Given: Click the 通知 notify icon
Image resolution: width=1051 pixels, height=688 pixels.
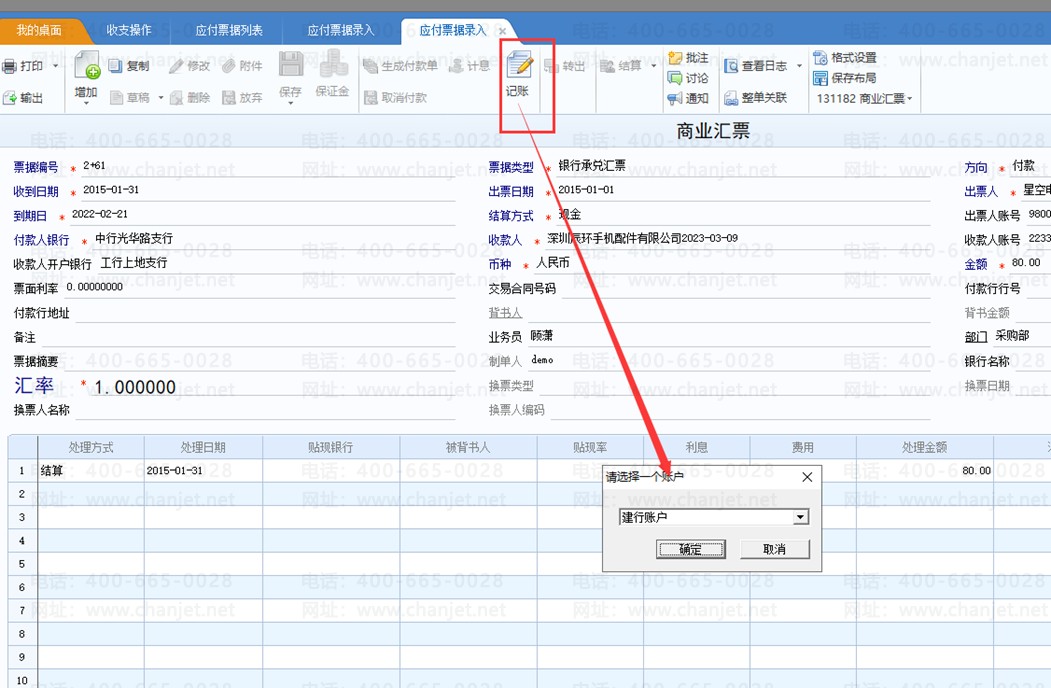Looking at the screenshot, I should [x=675, y=99].
